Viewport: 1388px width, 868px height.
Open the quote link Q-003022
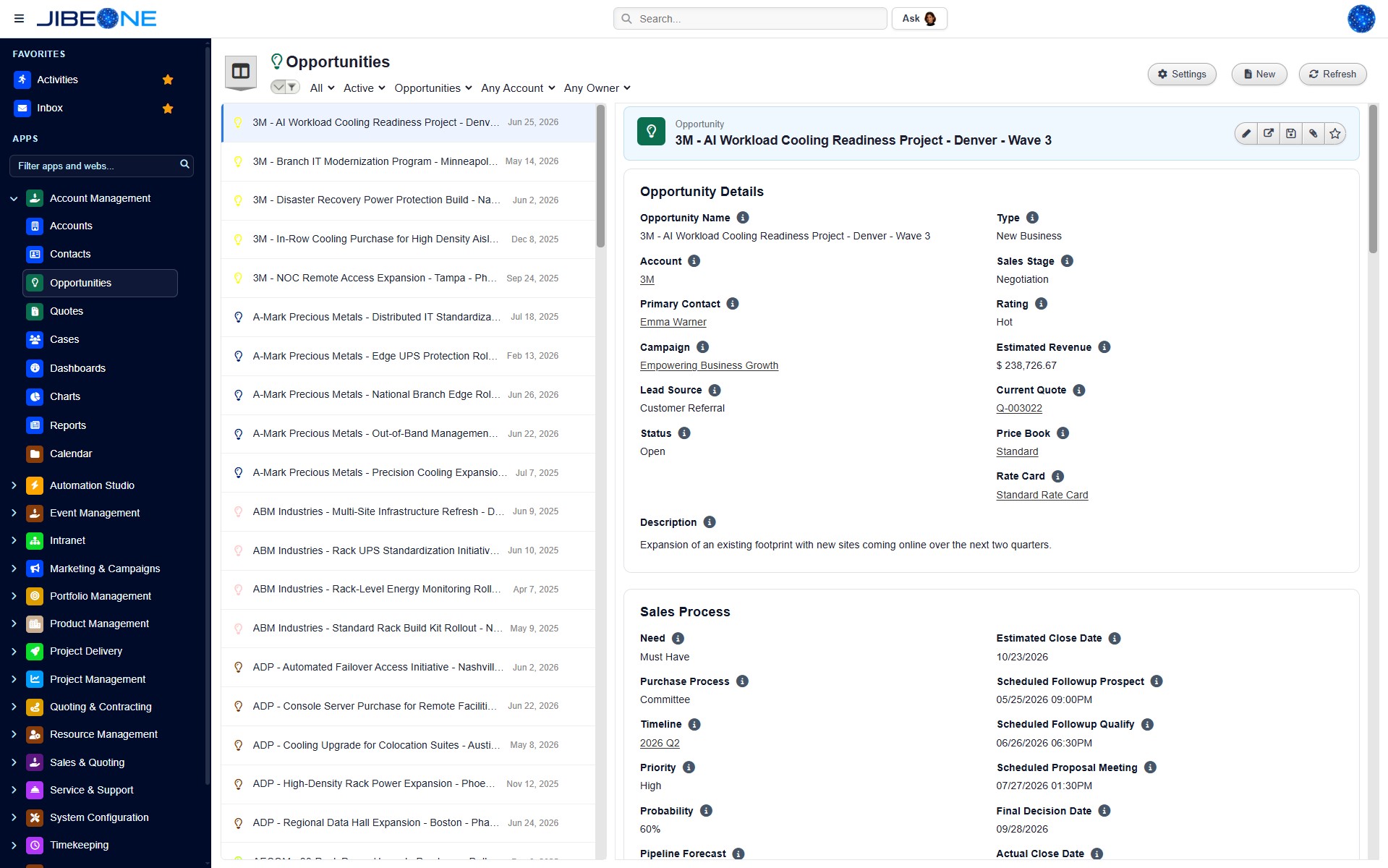(x=1018, y=409)
